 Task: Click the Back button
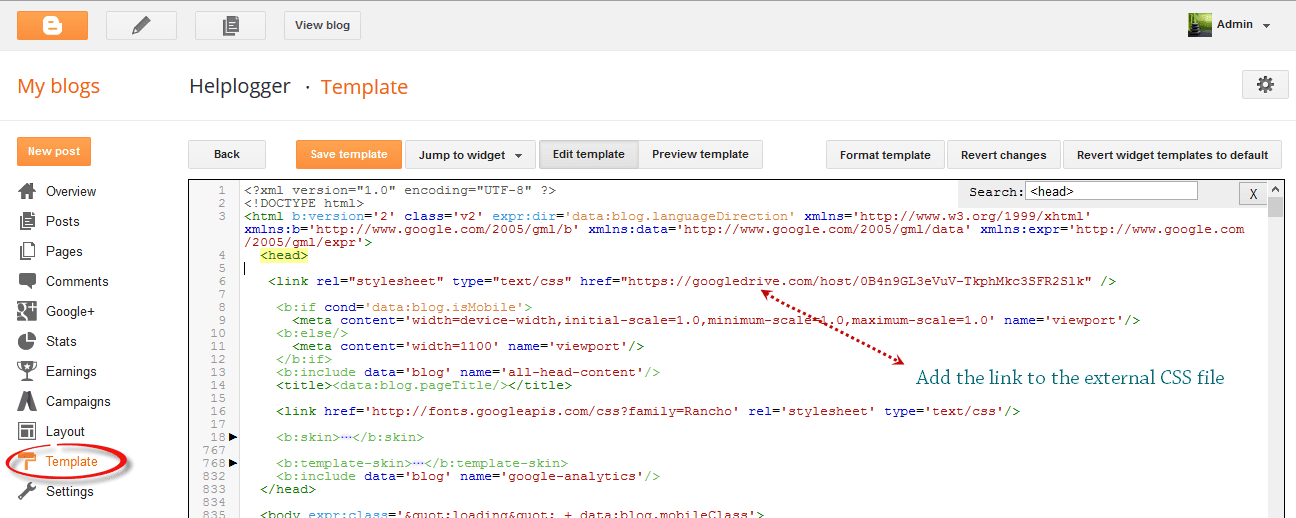[x=227, y=154]
